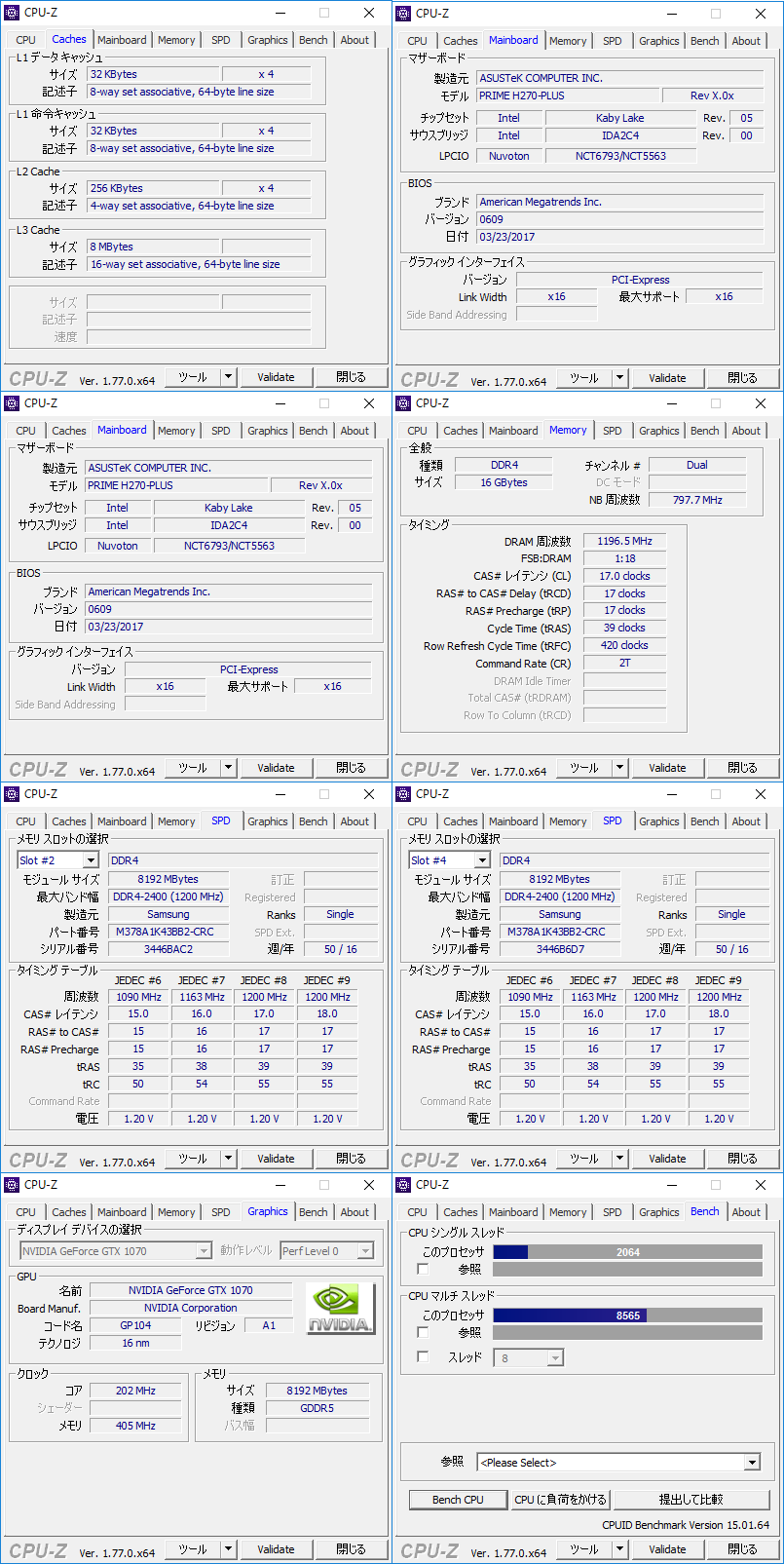
Task: Go to Memory tab in the Bench window
Action: pos(568,1212)
